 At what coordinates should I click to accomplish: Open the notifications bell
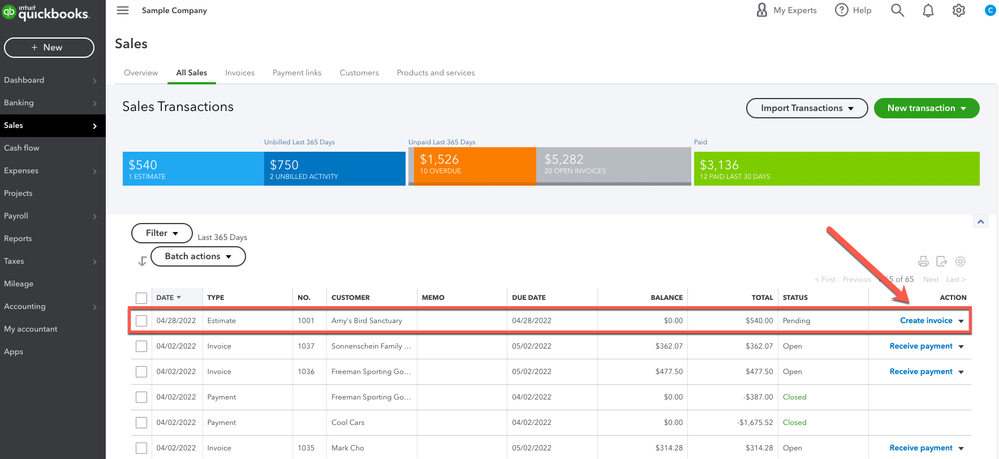928,10
